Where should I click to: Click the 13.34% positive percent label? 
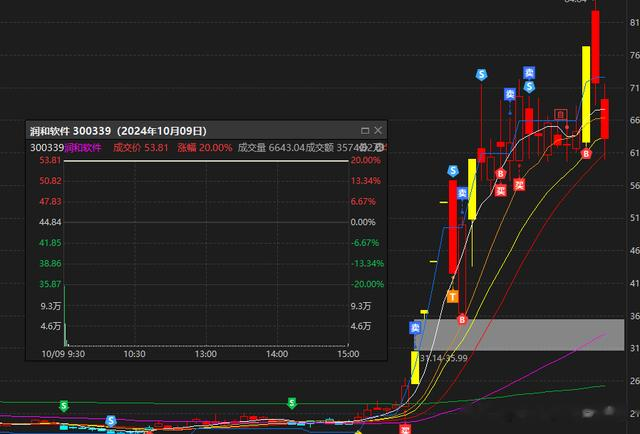[x=366, y=181]
